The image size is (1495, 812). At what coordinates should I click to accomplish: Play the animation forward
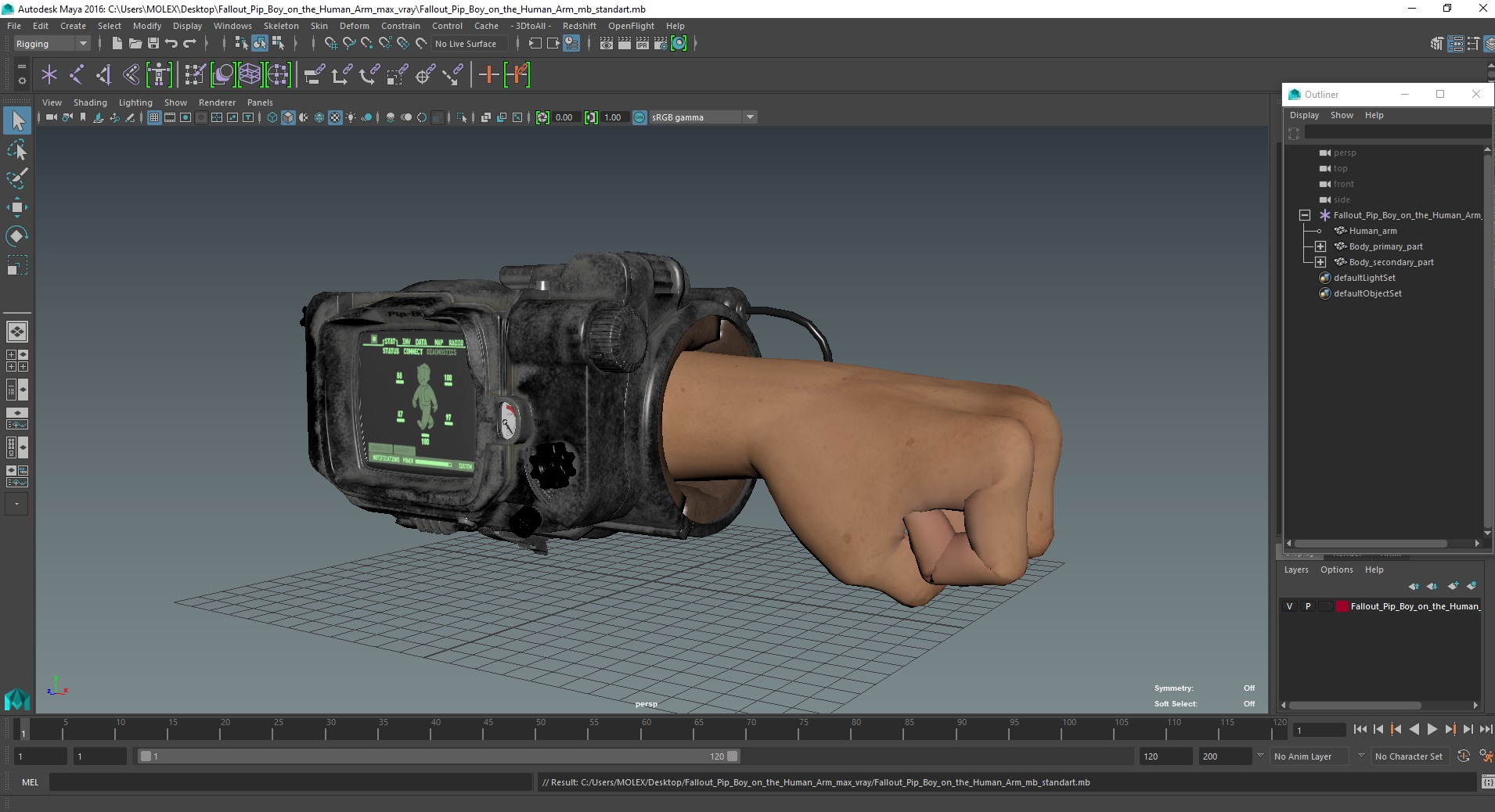click(x=1432, y=729)
